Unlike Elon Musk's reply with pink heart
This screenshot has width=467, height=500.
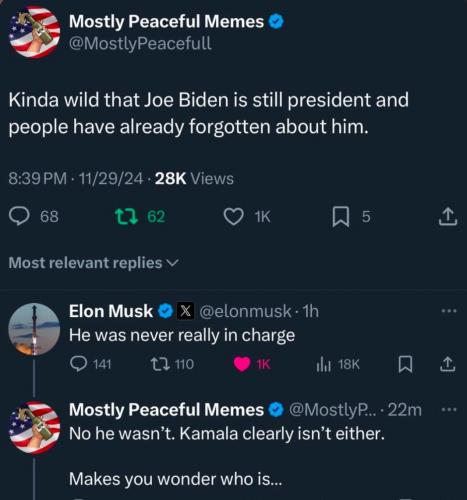click(x=242, y=364)
